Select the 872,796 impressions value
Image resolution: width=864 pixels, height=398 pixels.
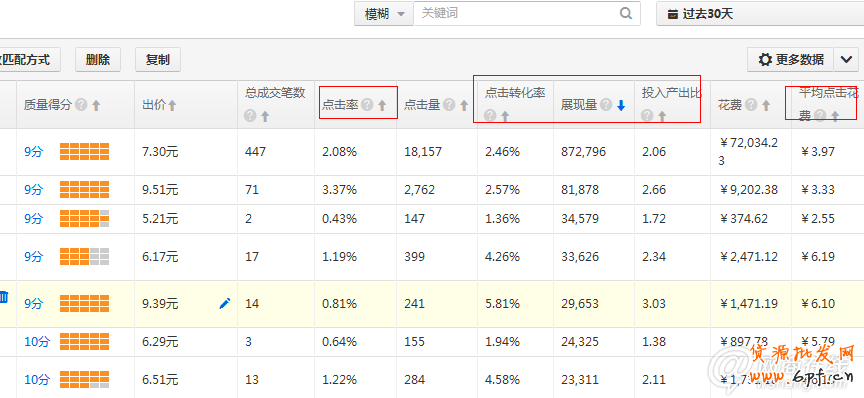click(584, 152)
